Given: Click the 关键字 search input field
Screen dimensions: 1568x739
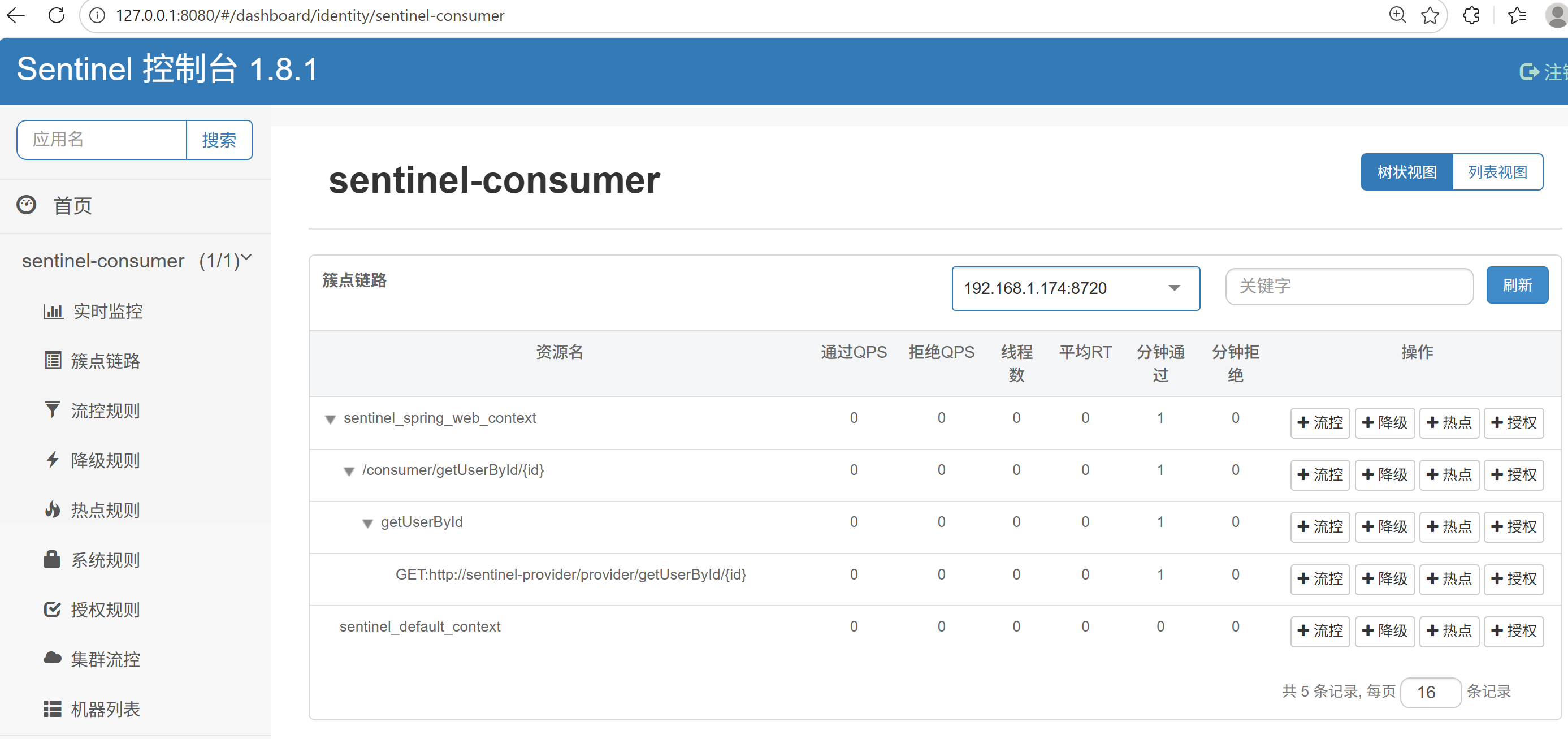Looking at the screenshot, I should coord(1348,286).
